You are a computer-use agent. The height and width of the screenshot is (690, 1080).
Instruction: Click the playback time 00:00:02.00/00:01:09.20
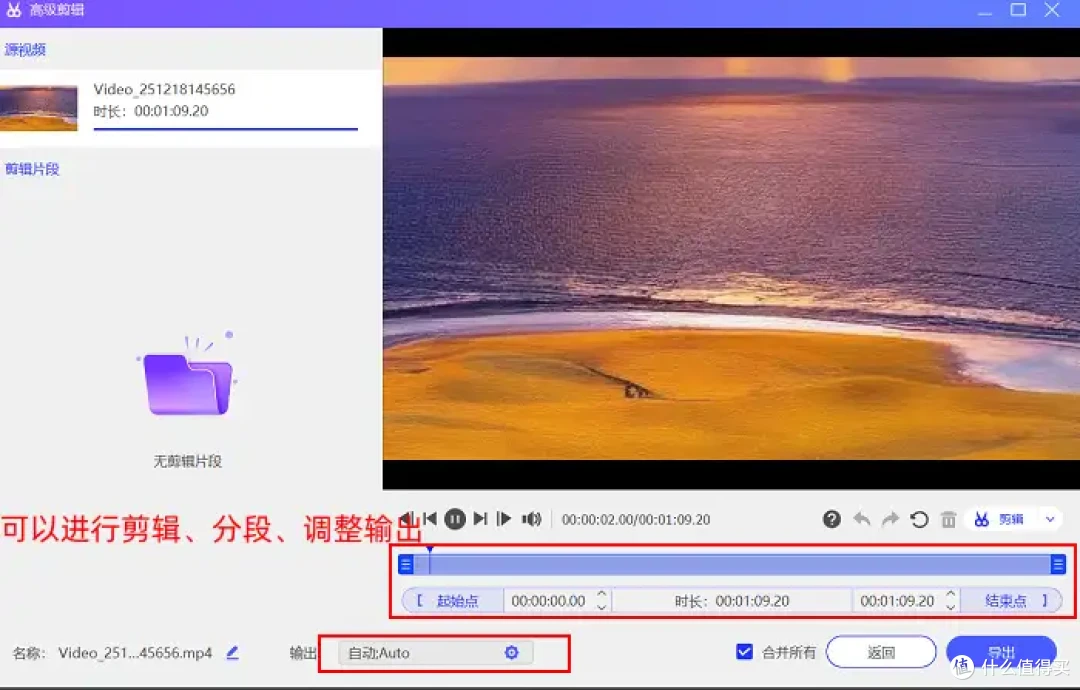(x=636, y=519)
